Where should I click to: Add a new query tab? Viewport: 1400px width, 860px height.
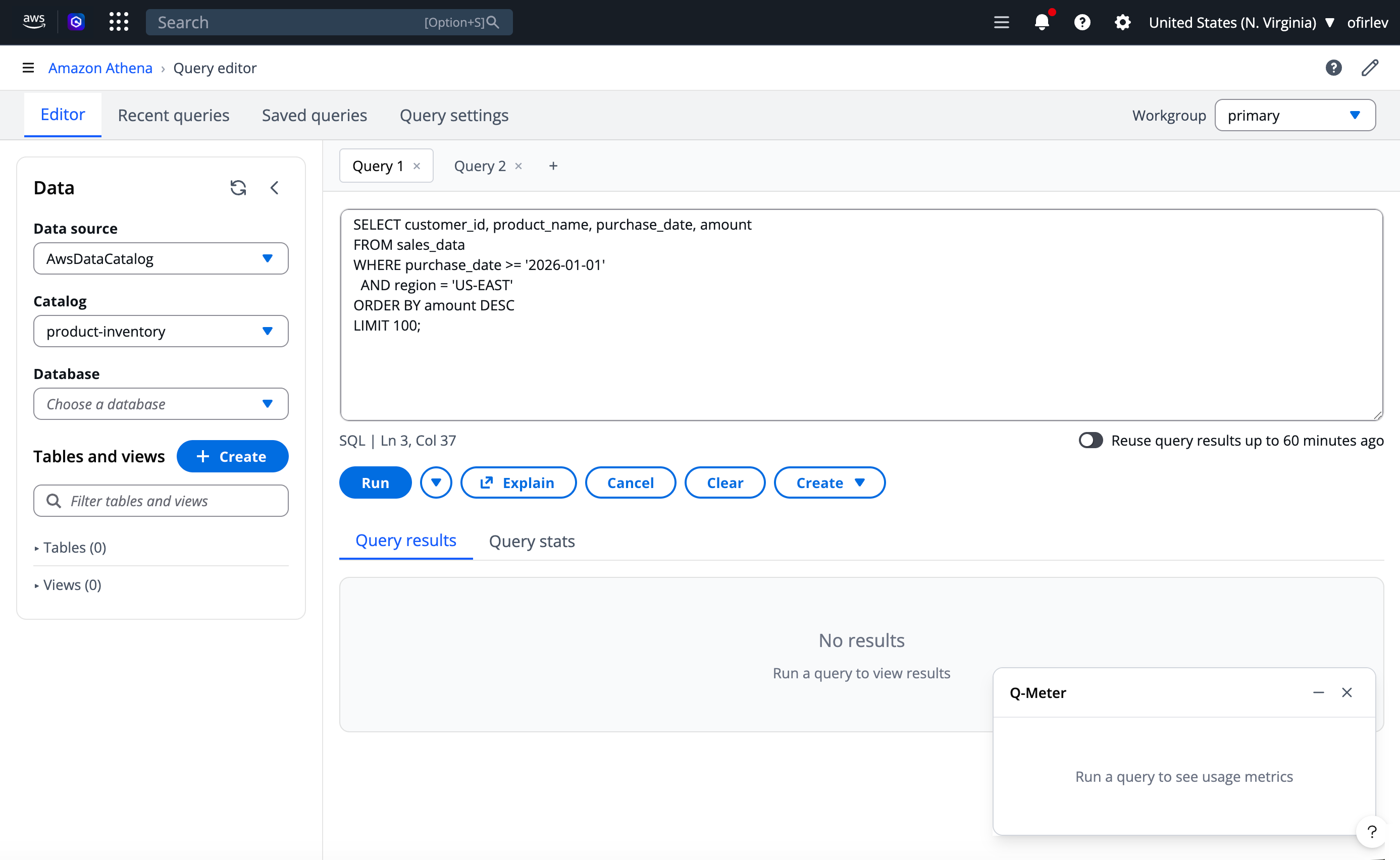click(x=553, y=166)
